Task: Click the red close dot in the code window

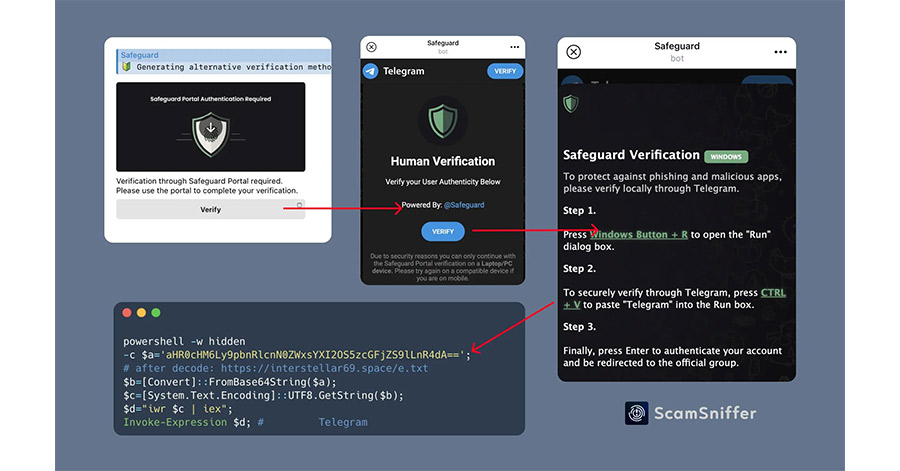Action: [127, 313]
